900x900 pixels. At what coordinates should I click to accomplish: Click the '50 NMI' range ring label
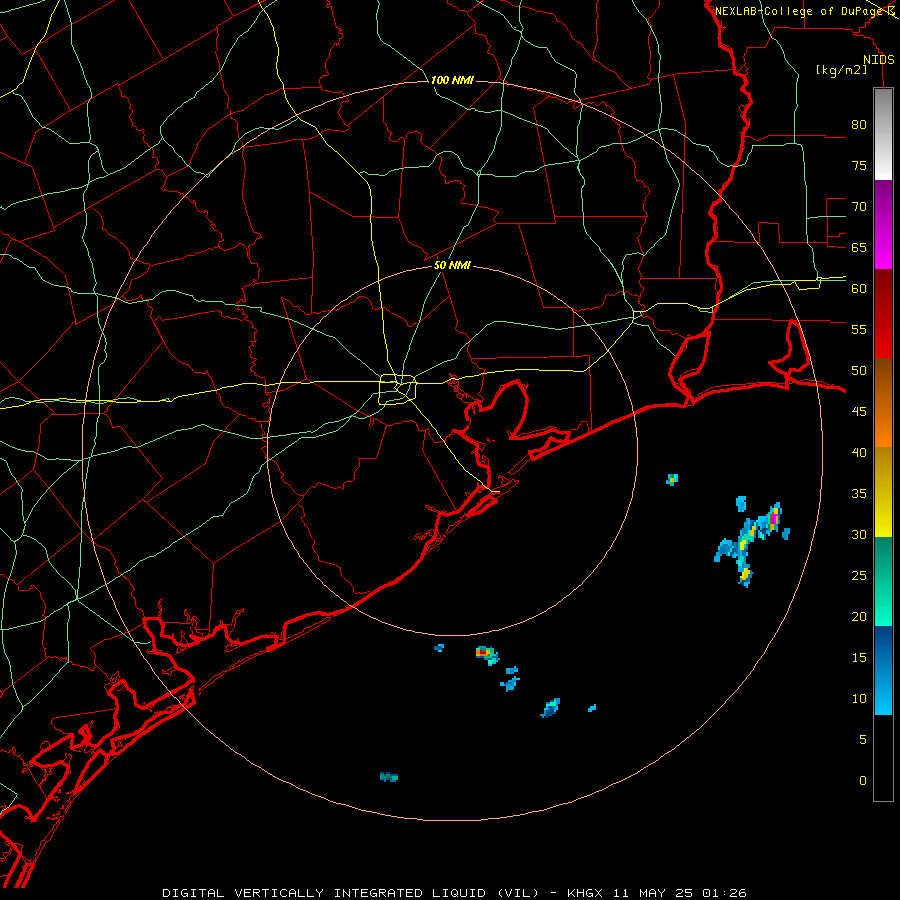tap(452, 265)
